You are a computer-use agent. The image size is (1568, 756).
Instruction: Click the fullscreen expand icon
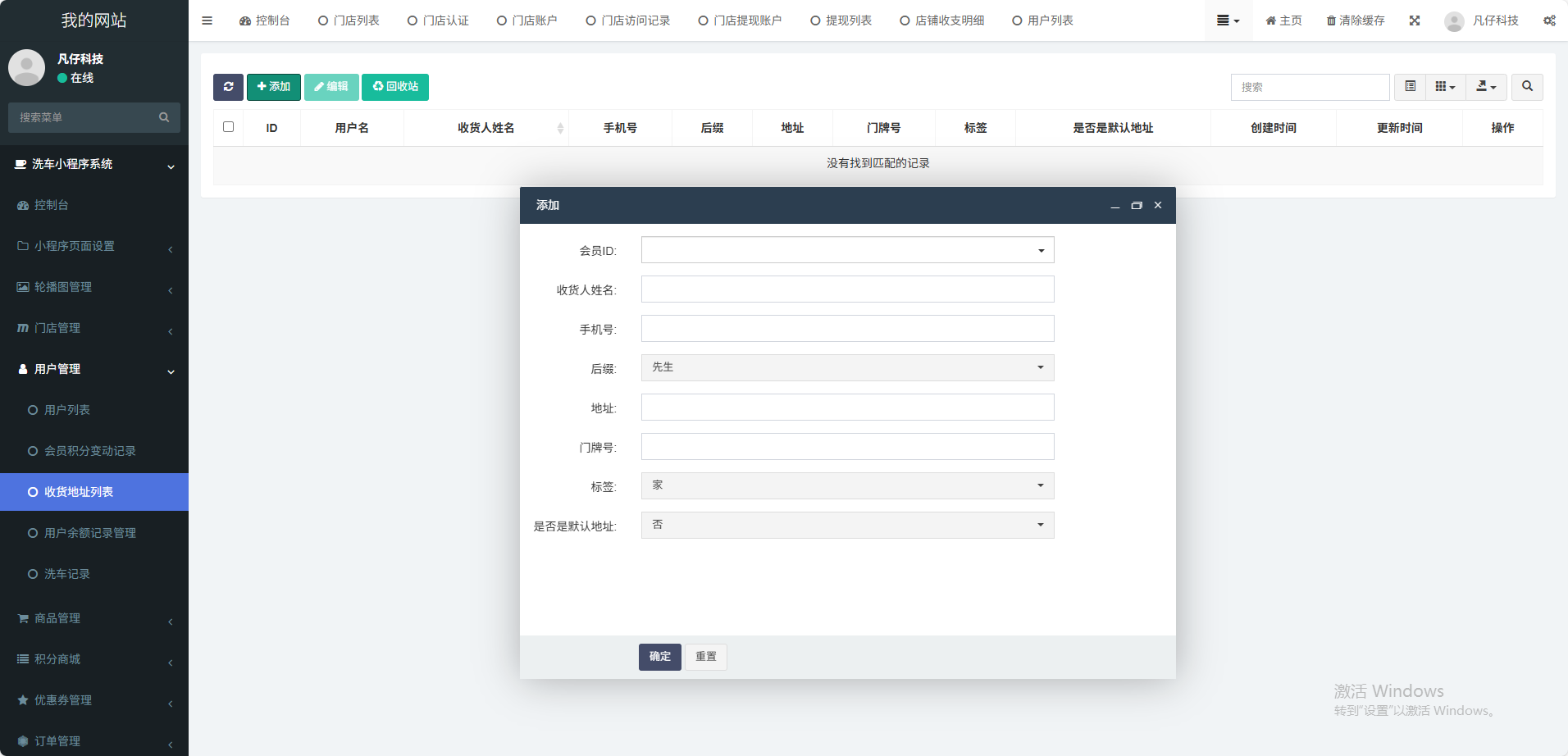(1415, 20)
